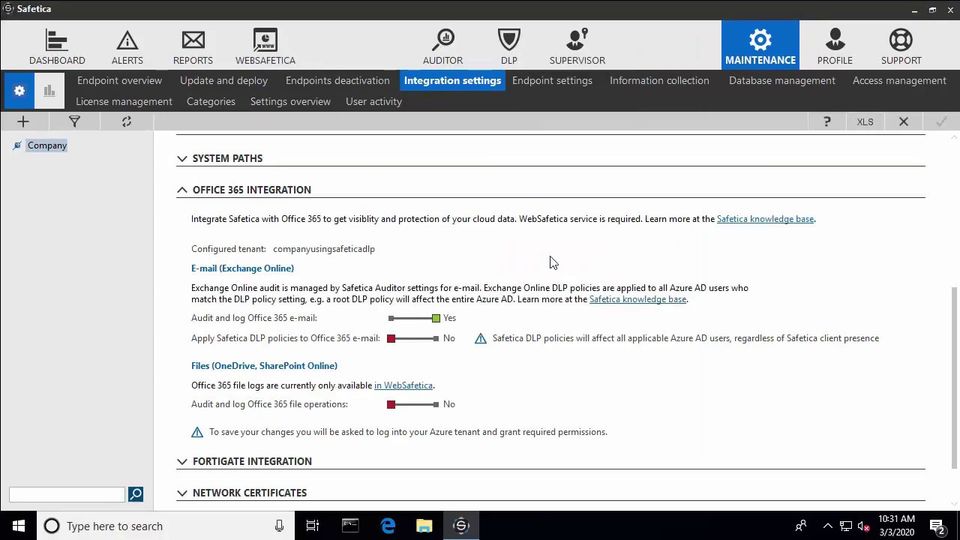Image resolution: width=960 pixels, height=540 pixels.
Task: Open Safetica knowledge base link under Exchange Online
Action: [637, 299]
